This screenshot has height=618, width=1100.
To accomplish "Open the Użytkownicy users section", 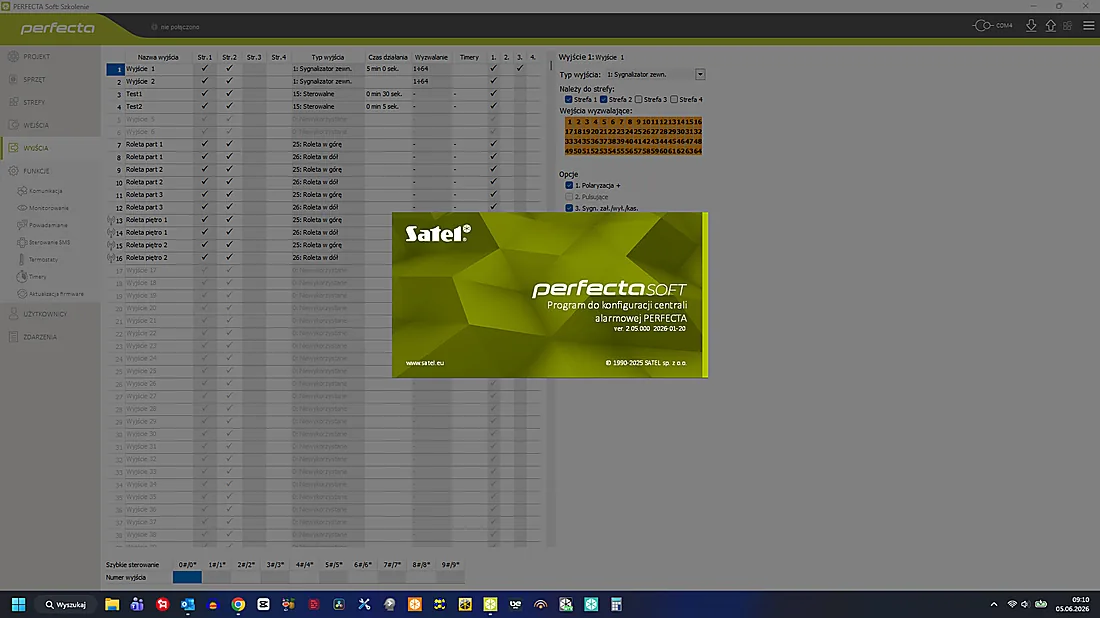I will click(x=45, y=314).
